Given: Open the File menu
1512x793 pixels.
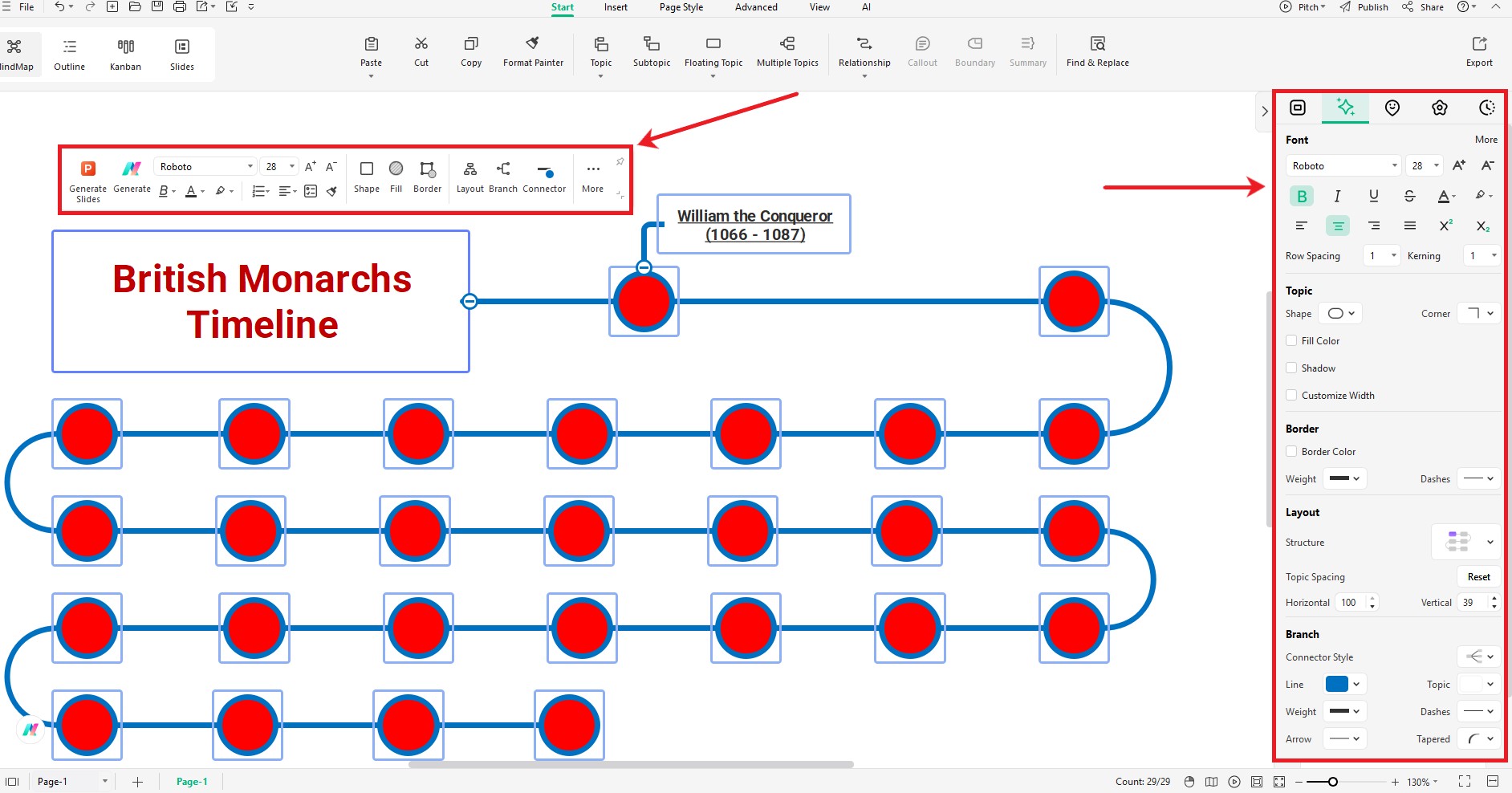Looking at the screenshot, I should (26, 7).
